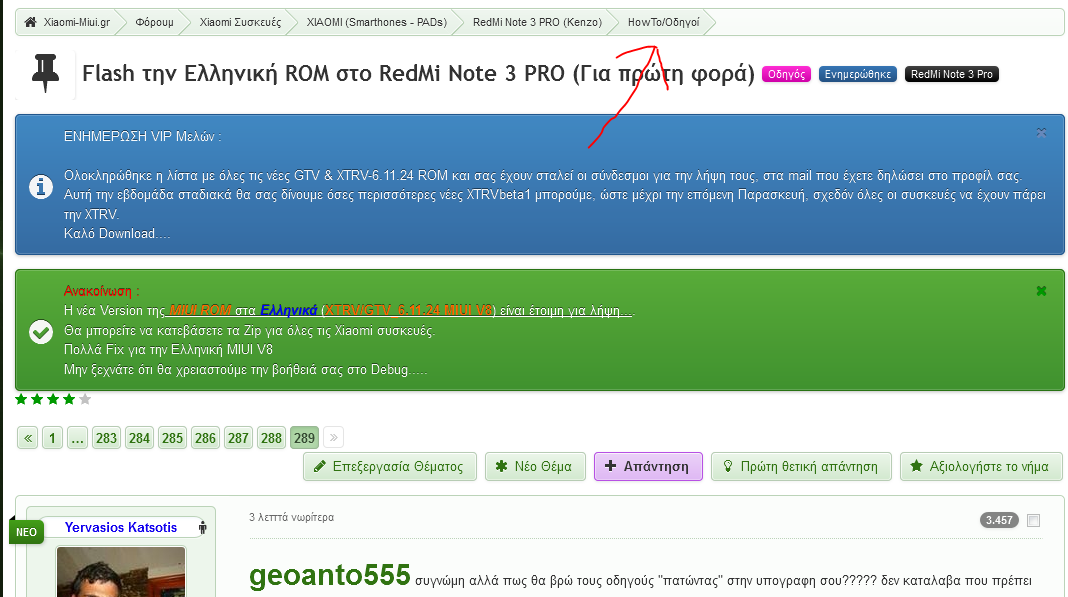The width and height of the screenshot is (1068, 597).
Task: Click the checkmark icon in the green notice
Action: 41,332
